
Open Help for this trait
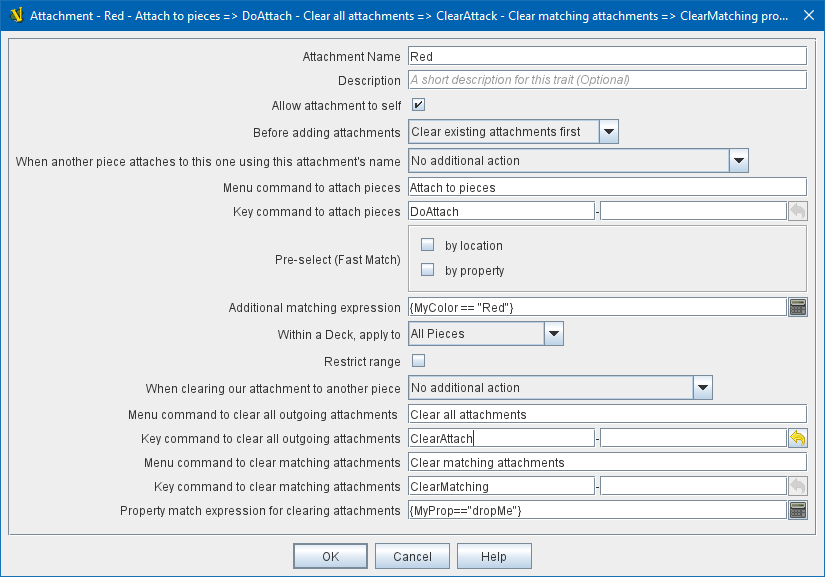[493, 556]
